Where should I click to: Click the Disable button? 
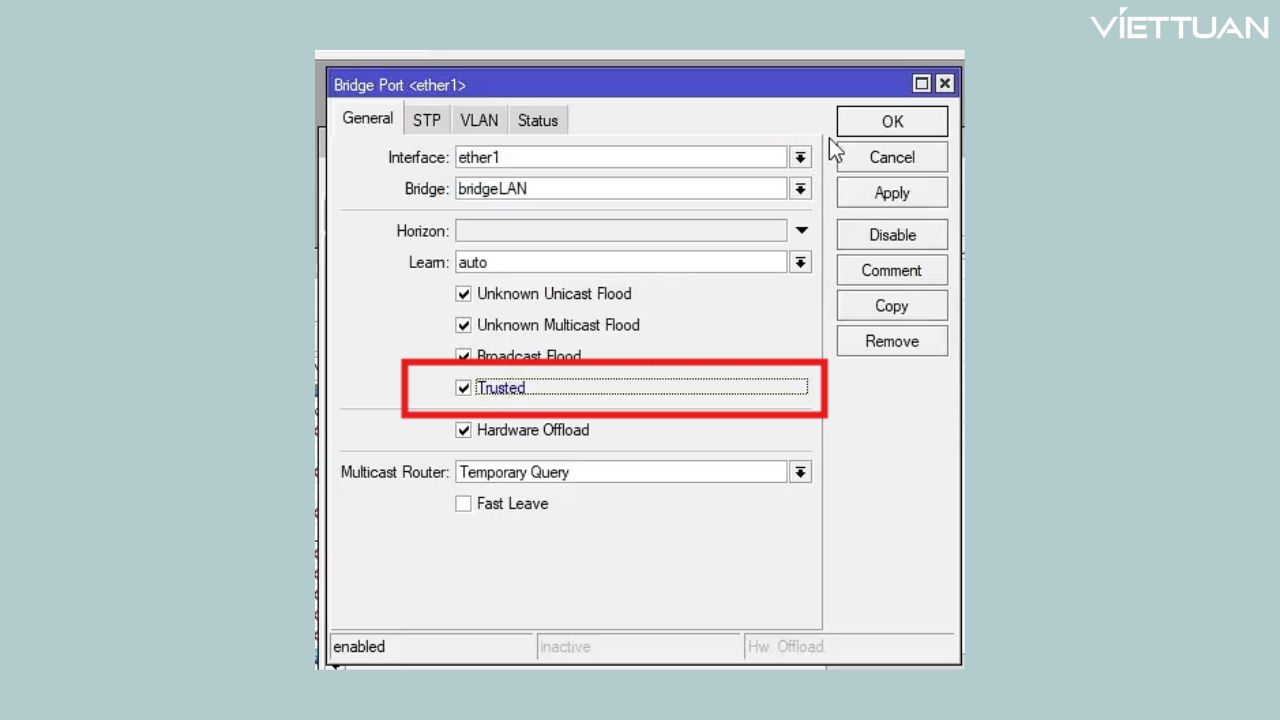coord(892,235)
